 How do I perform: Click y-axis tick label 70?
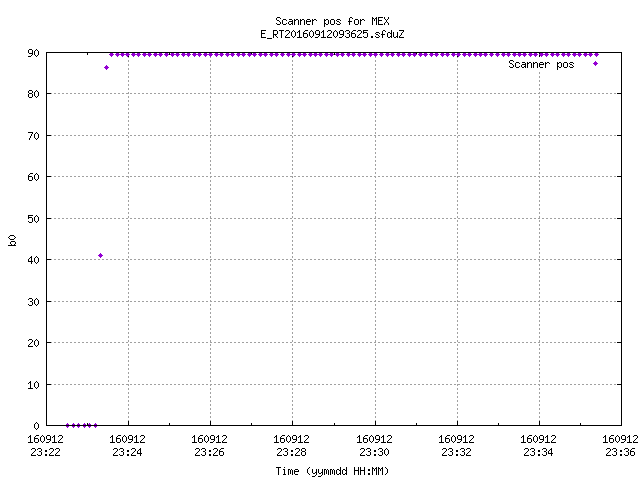(x=33, y=136)
